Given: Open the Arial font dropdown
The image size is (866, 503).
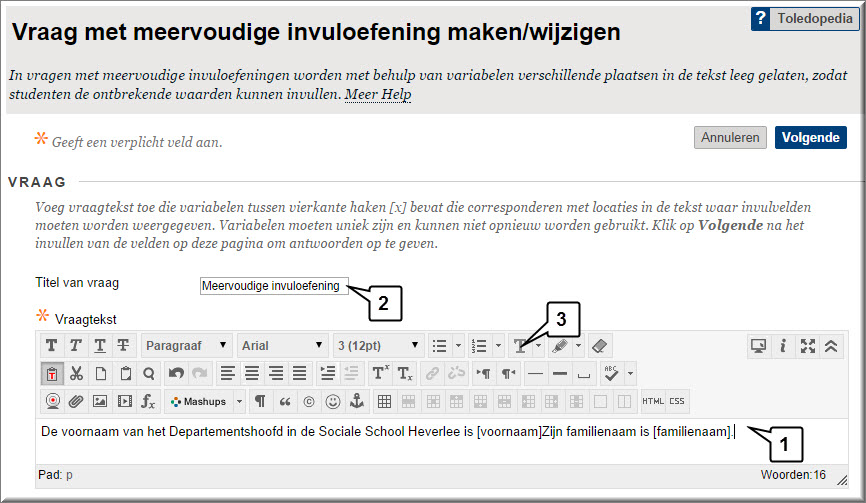Looking at the screenshot, I should [283, 346].
